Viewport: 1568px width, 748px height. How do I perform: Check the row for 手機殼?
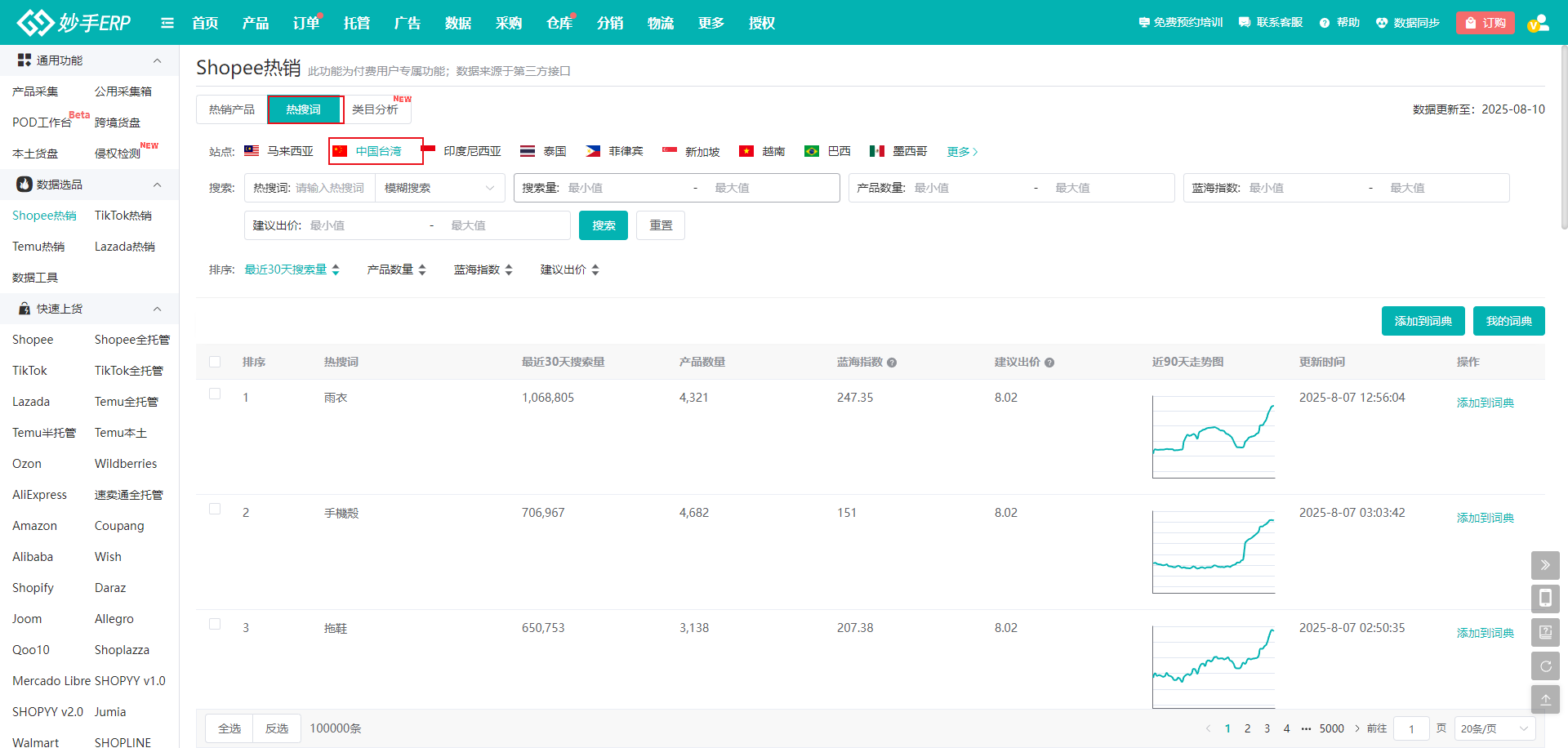[215, 509]
